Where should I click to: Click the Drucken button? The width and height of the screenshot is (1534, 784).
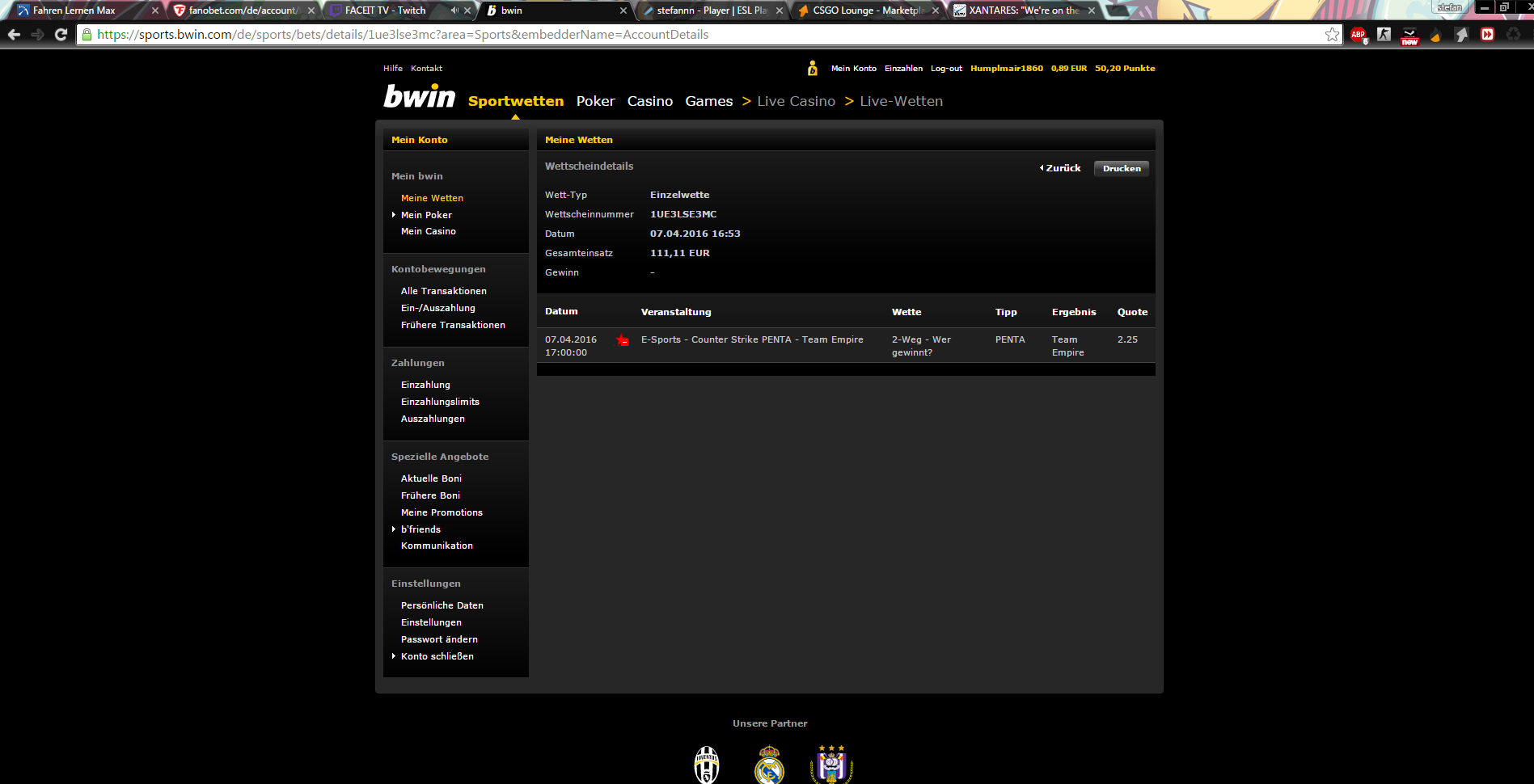point(1122,168)
